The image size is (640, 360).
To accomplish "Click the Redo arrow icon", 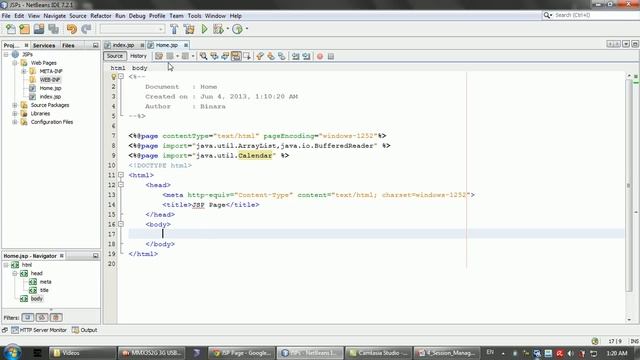I will 86,29.
